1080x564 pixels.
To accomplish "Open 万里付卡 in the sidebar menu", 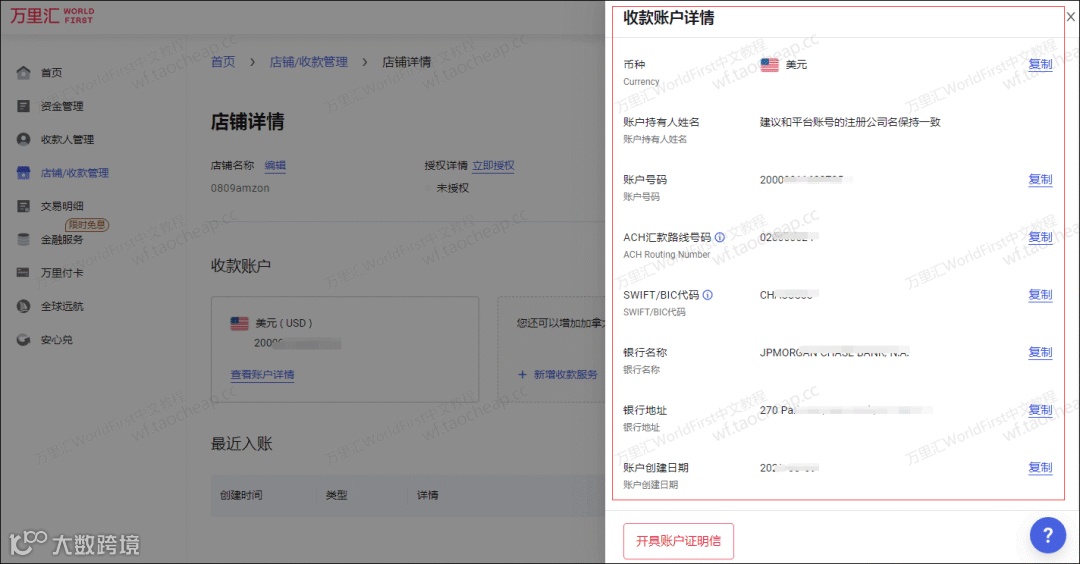I will (62, 273).
